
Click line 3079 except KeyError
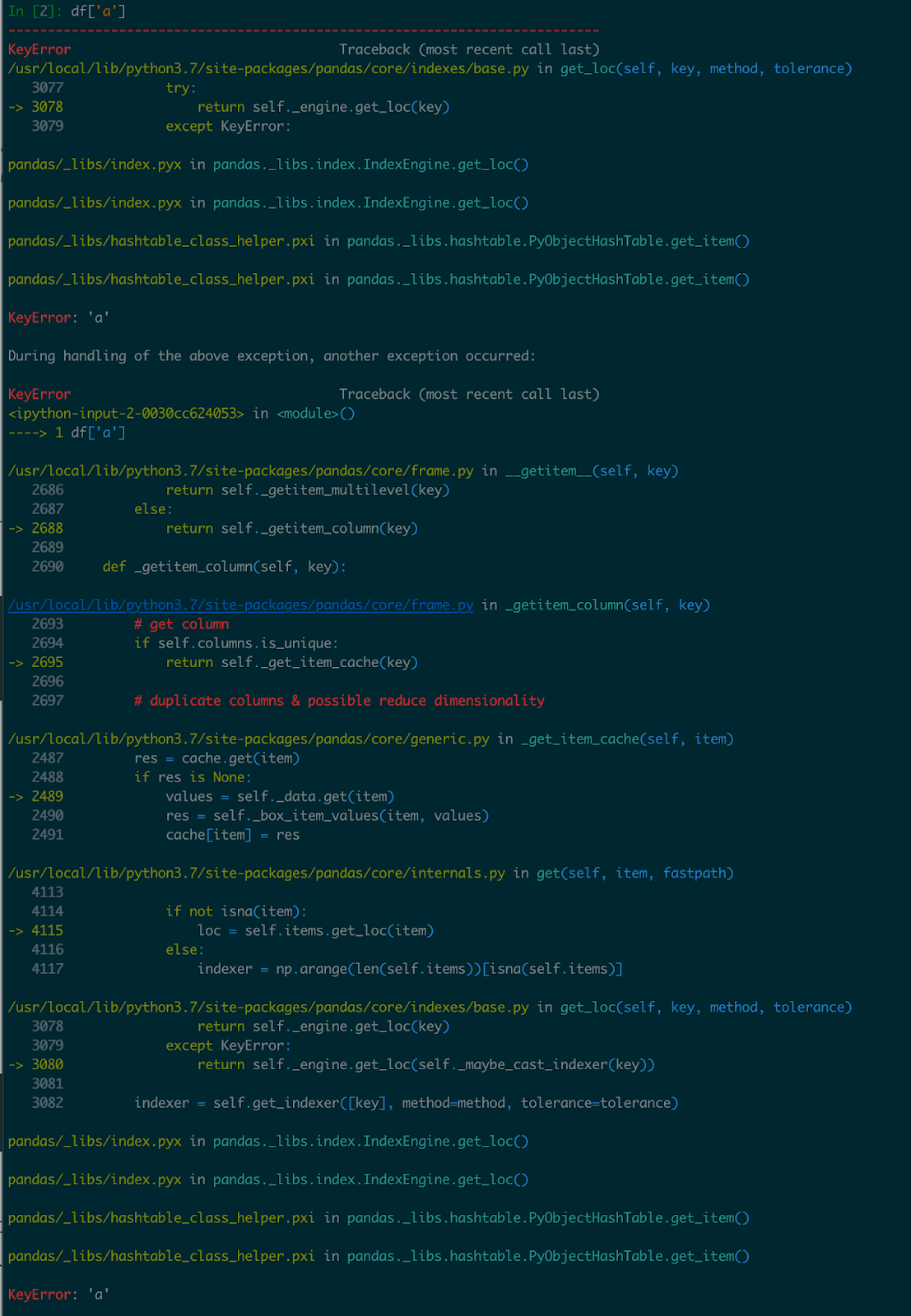[161, 126]
